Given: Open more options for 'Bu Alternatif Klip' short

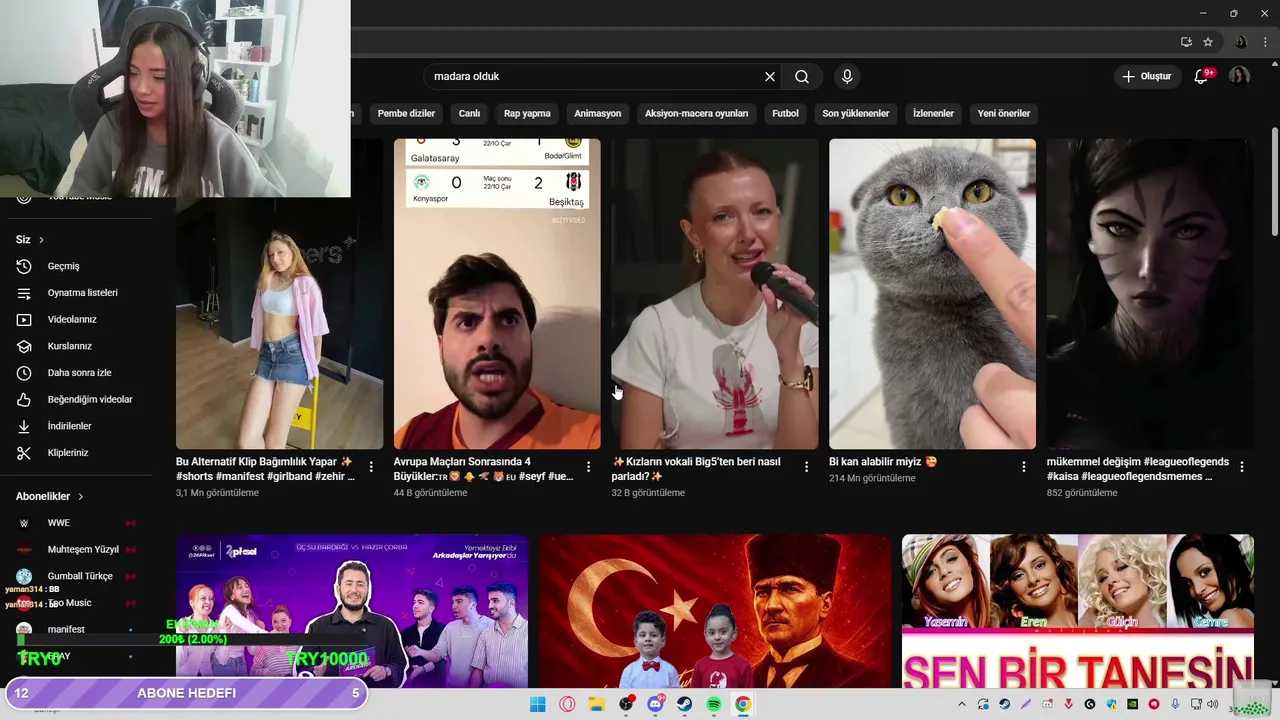Looking at the screenshot, I should (x=371, y=467).
